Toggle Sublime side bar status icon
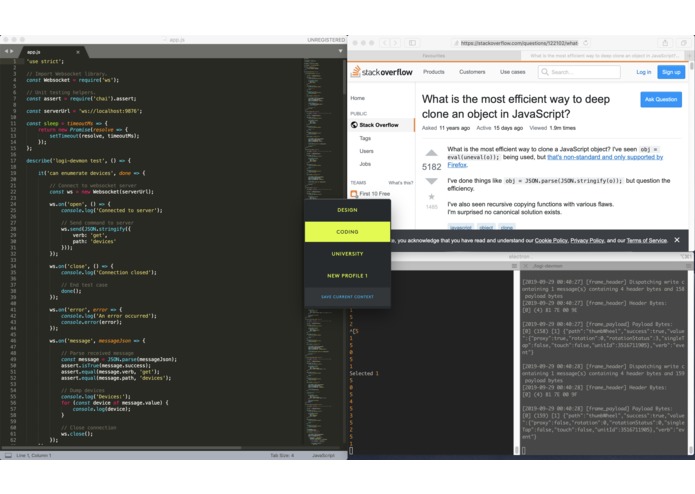Screen dimensions: 695x494 coord(8,455)
